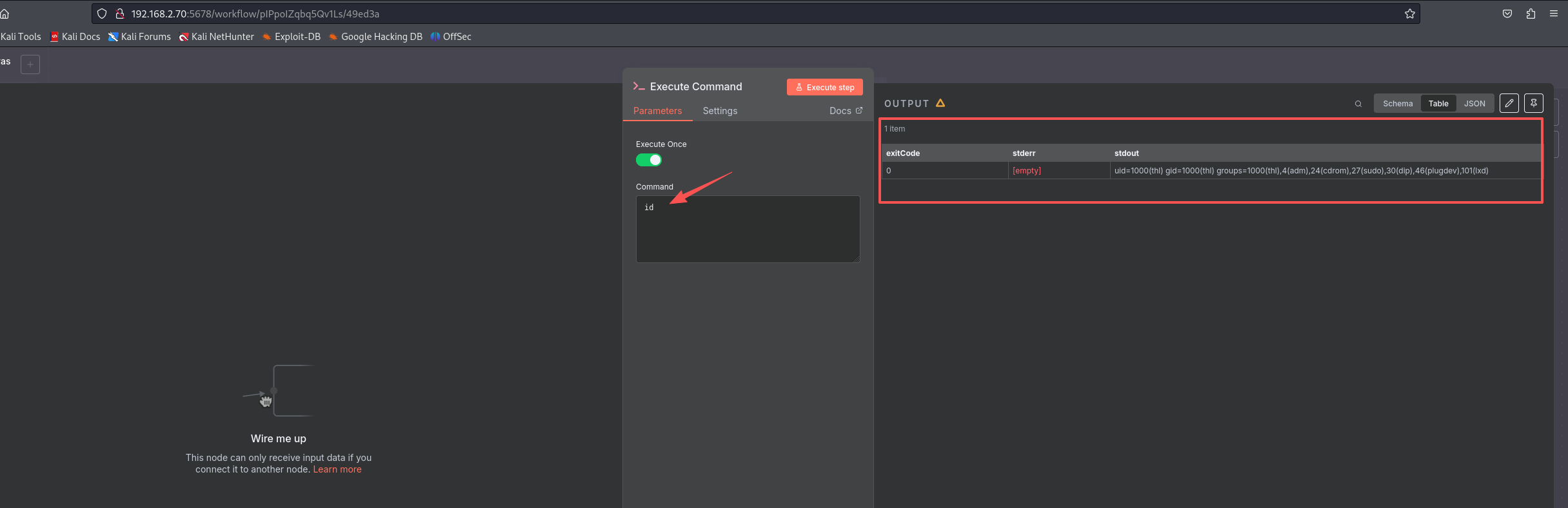Screen dimensions: 1568x508
Task: Open the Firefox hamburger menu
Action: point(1554,14)
